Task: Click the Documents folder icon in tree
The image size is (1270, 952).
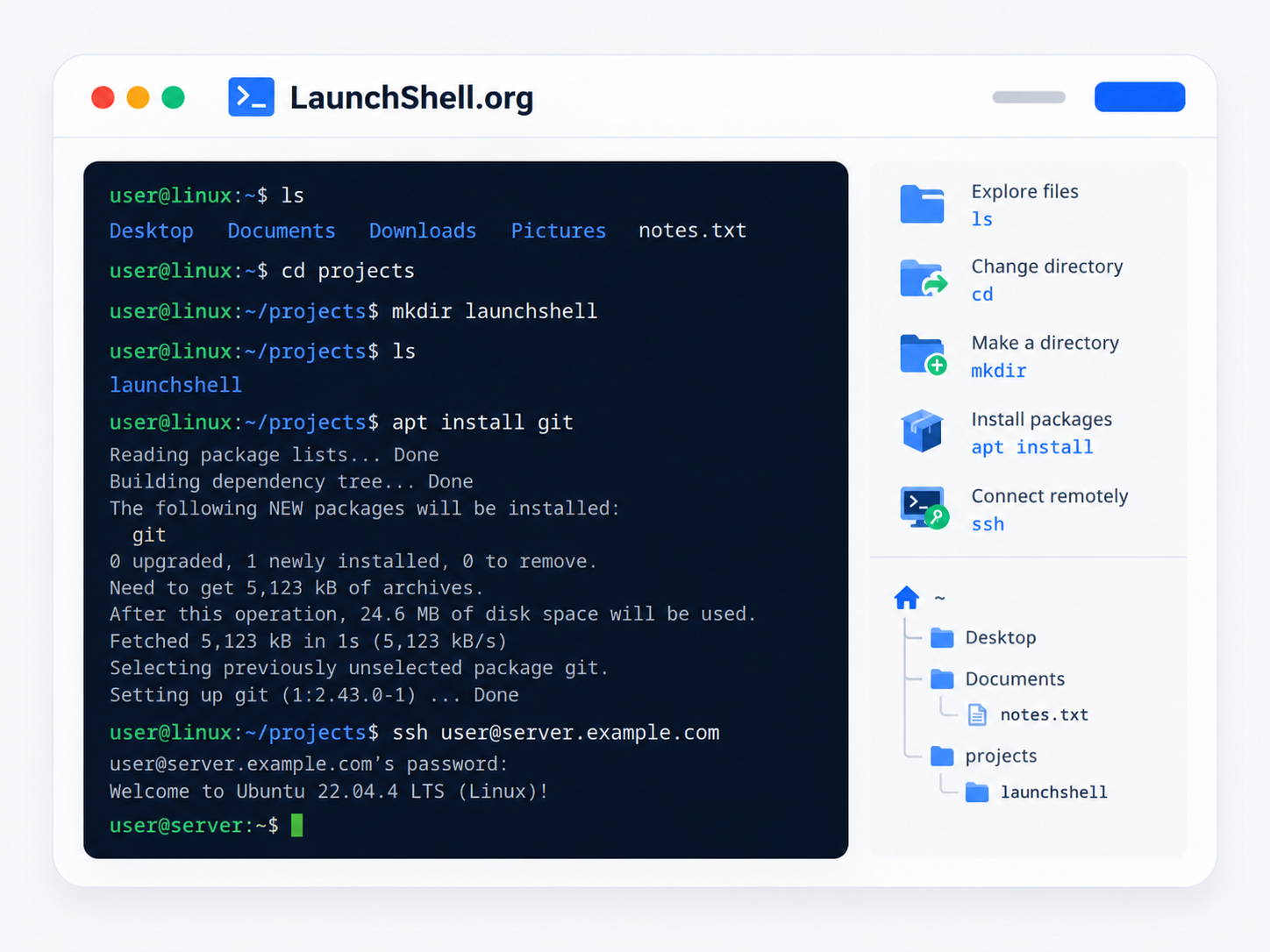Action: coord(942,678)
